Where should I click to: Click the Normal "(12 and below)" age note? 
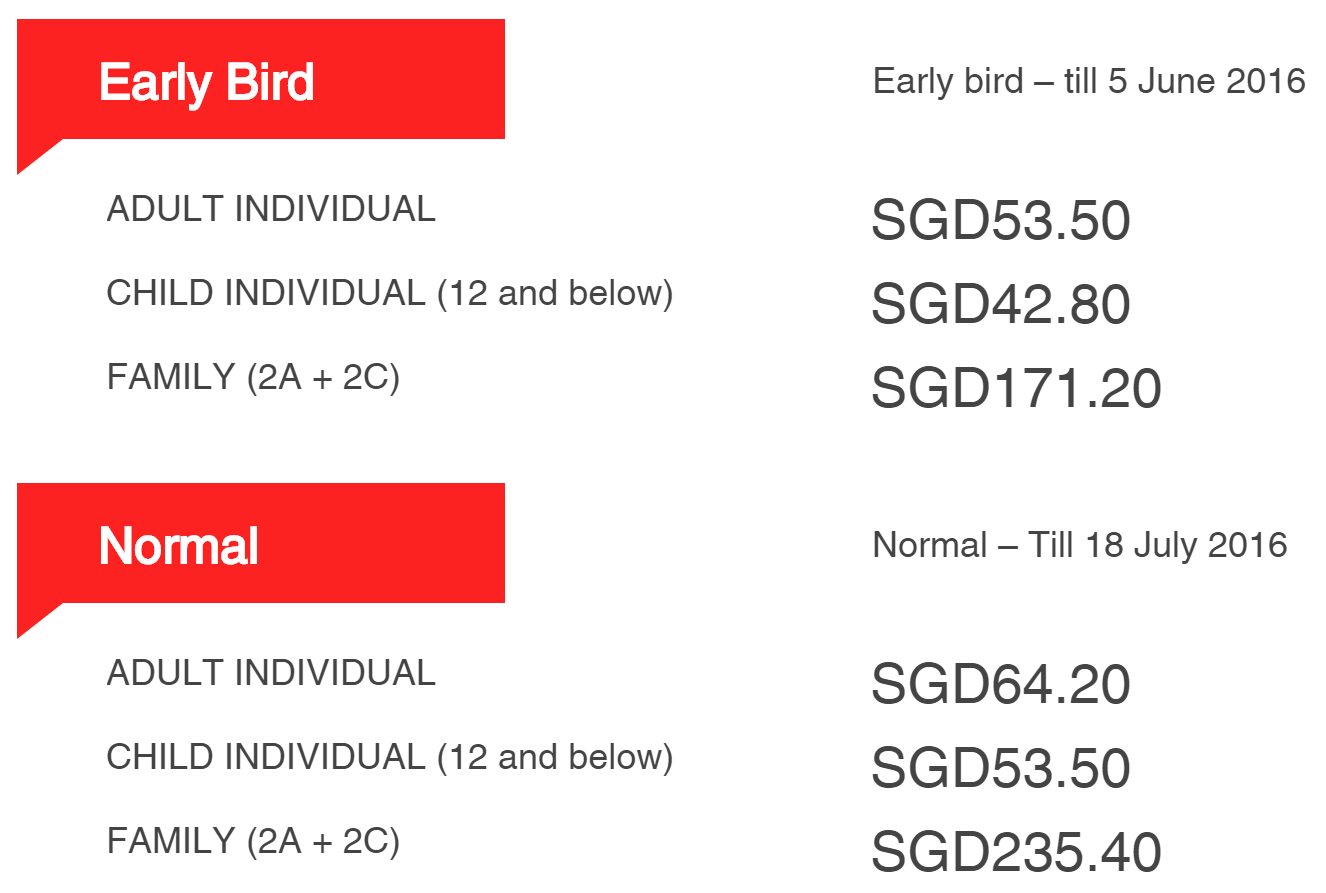point(556,757)
